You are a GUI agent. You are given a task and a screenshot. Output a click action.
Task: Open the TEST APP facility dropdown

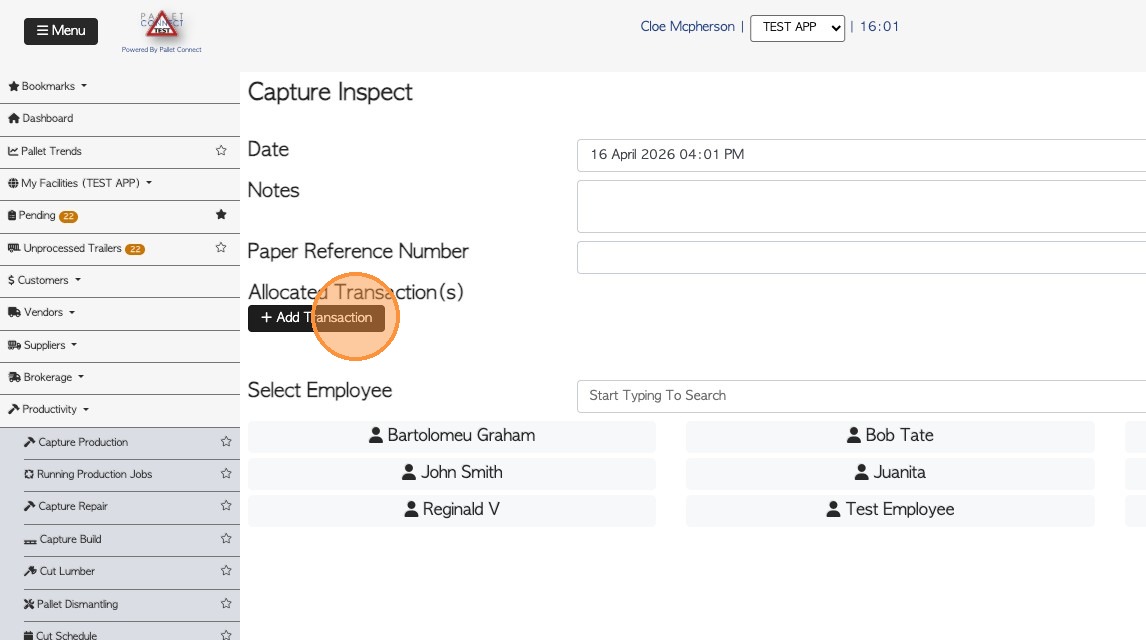pos(797,28)
